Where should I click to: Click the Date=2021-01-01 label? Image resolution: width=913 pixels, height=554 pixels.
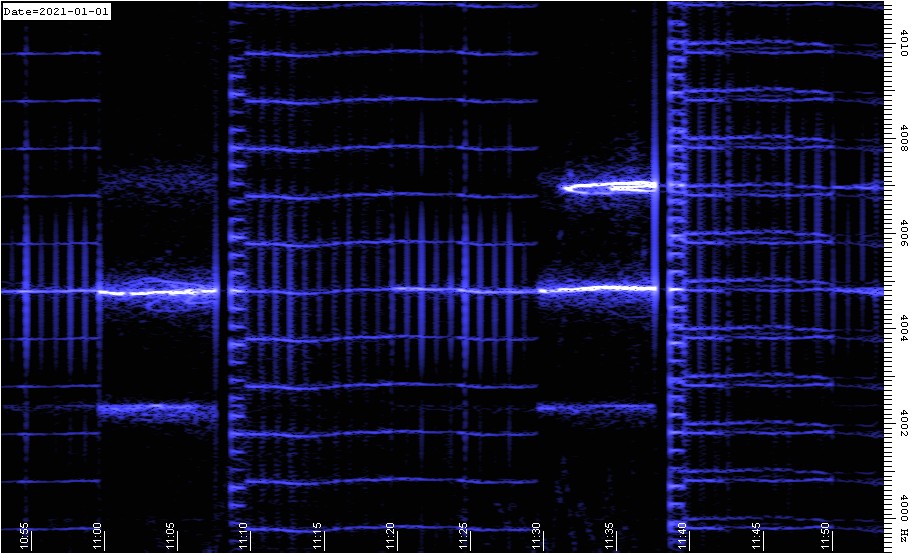(56, 11)
